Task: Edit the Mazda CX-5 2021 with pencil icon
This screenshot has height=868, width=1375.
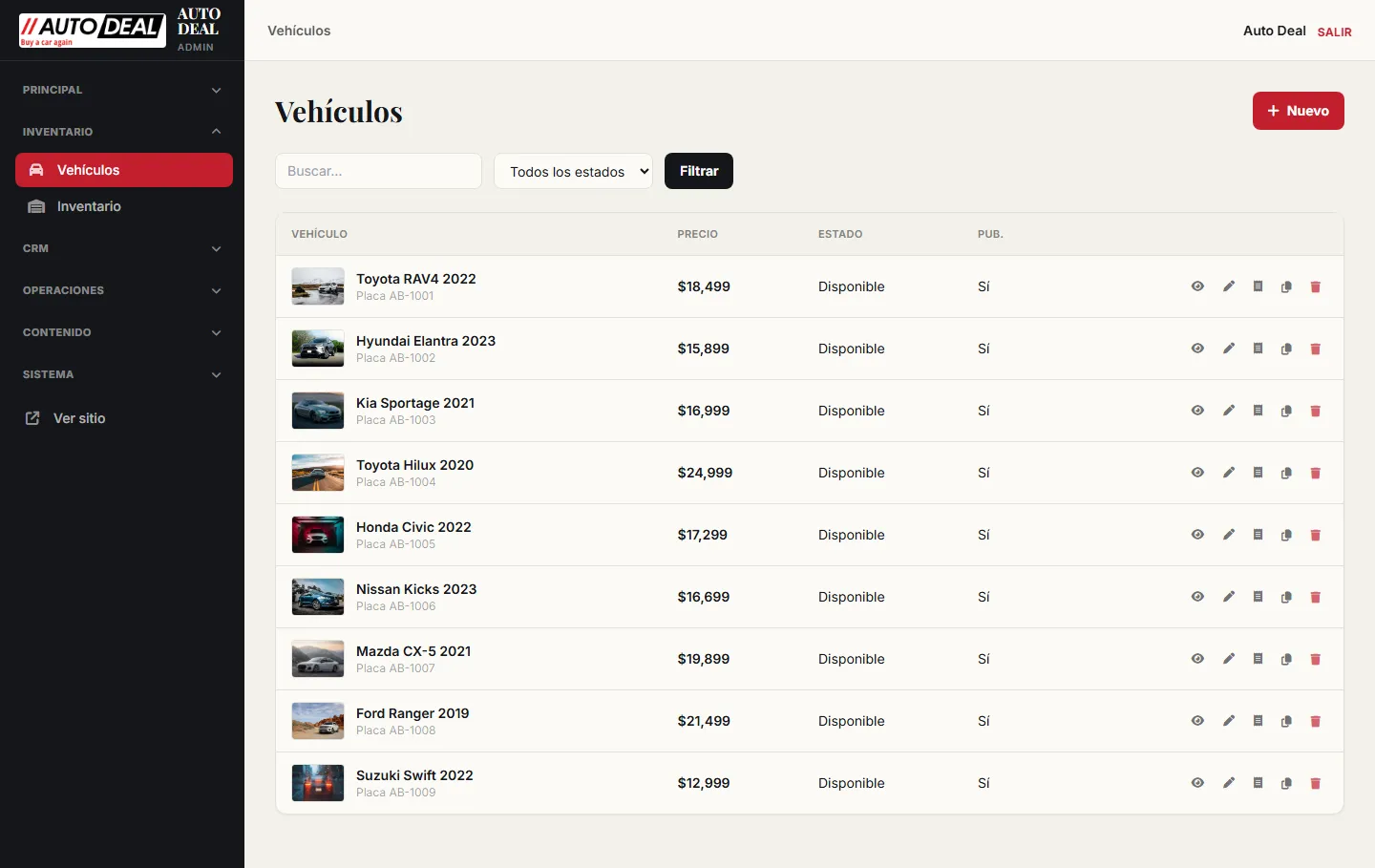Action: (1229, 659)
